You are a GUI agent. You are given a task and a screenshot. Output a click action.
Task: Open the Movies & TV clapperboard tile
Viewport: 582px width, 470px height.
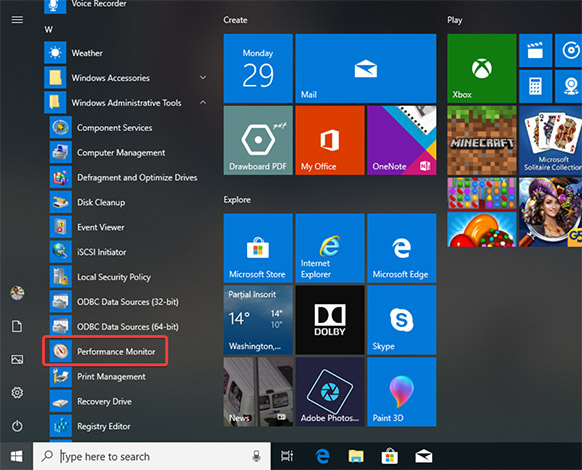(x=535, y=50)
